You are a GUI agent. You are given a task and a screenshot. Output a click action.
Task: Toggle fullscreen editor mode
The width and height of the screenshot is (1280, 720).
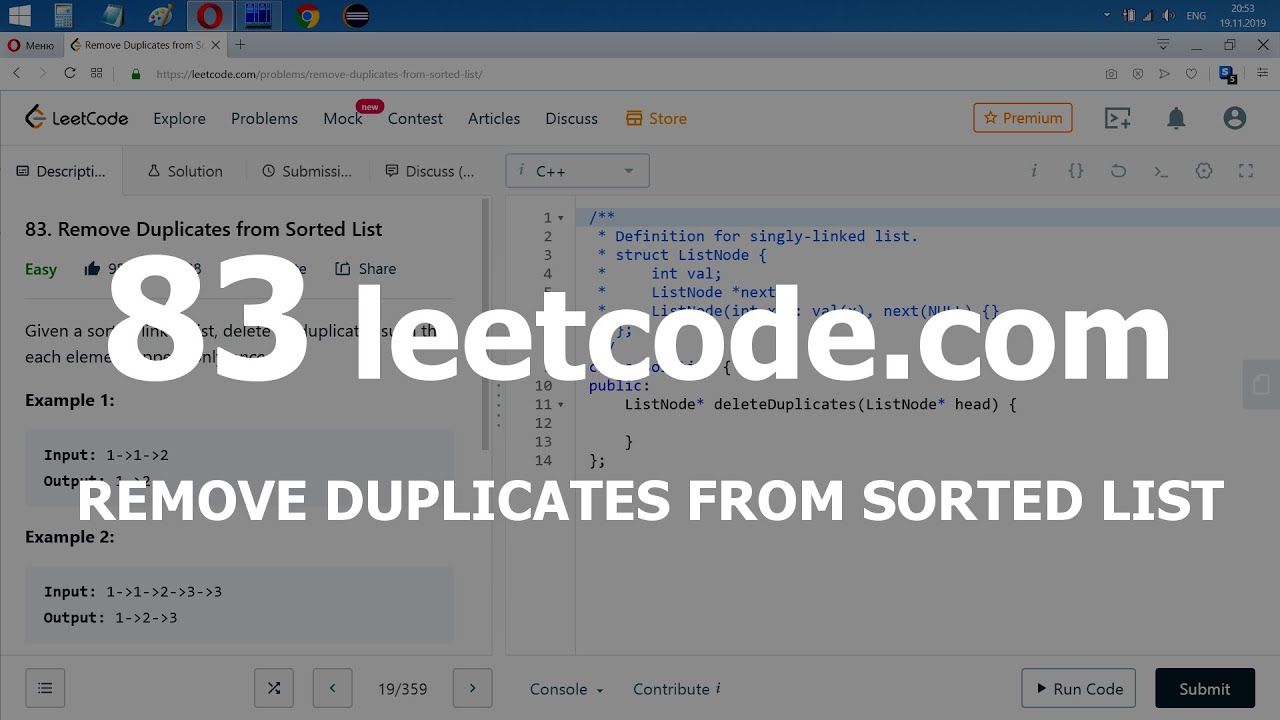click(x=1246, y=171)
